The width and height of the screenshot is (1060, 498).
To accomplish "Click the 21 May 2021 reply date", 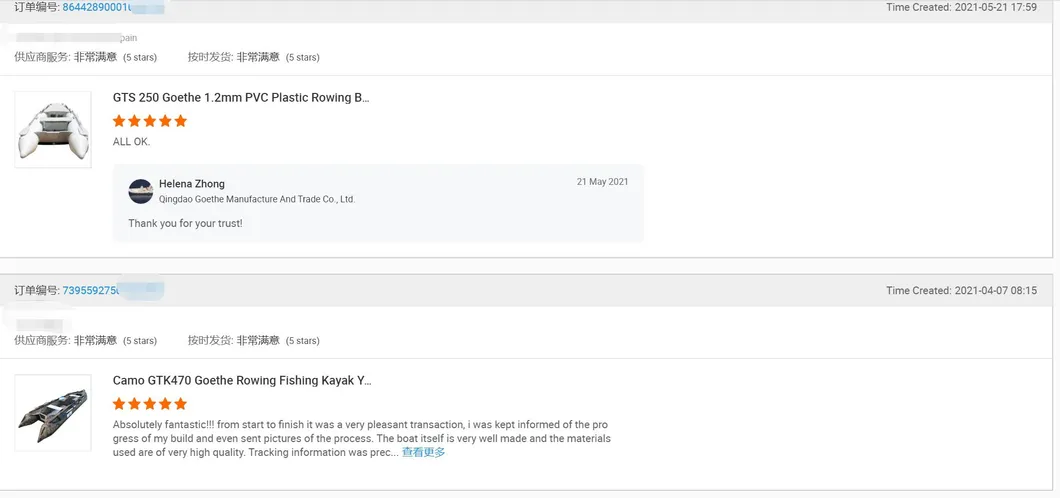I will pyautogui.click(x=602, y=182).
